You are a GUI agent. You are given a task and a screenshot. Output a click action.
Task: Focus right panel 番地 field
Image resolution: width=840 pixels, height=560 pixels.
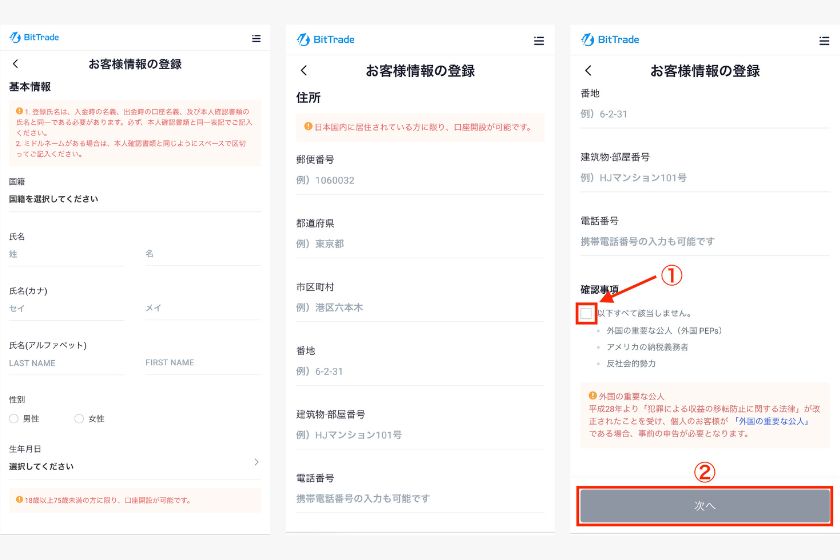tap(705, 114)
